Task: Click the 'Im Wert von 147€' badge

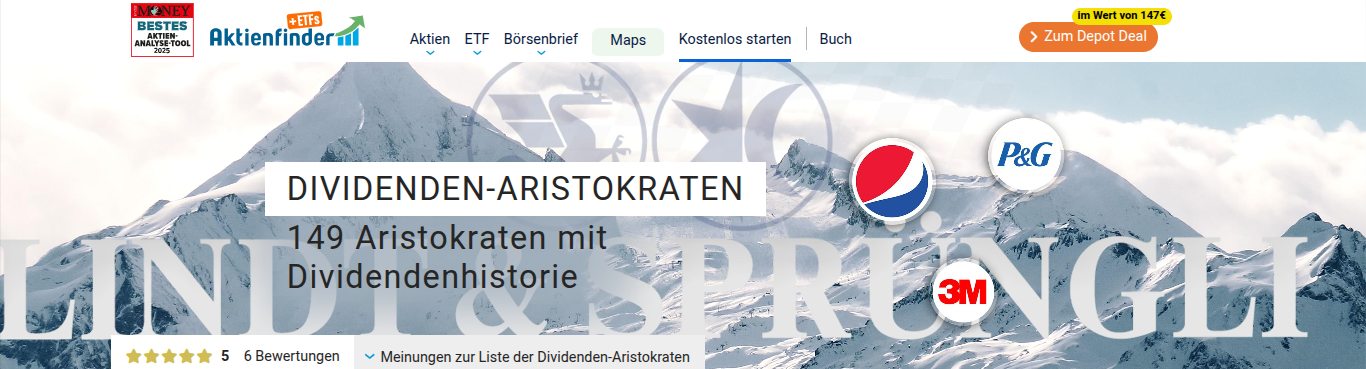Action: (x=1121, y=16)
